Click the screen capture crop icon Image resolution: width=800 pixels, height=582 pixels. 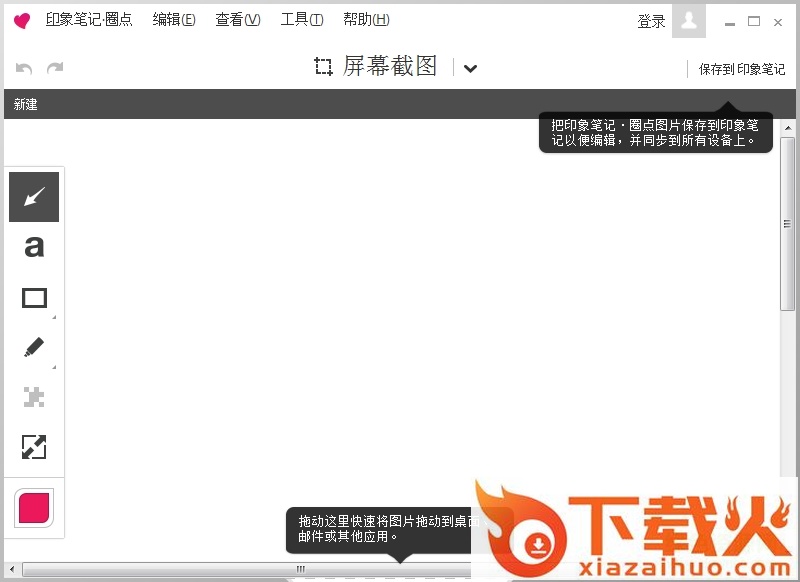click(x=323, y=66)
